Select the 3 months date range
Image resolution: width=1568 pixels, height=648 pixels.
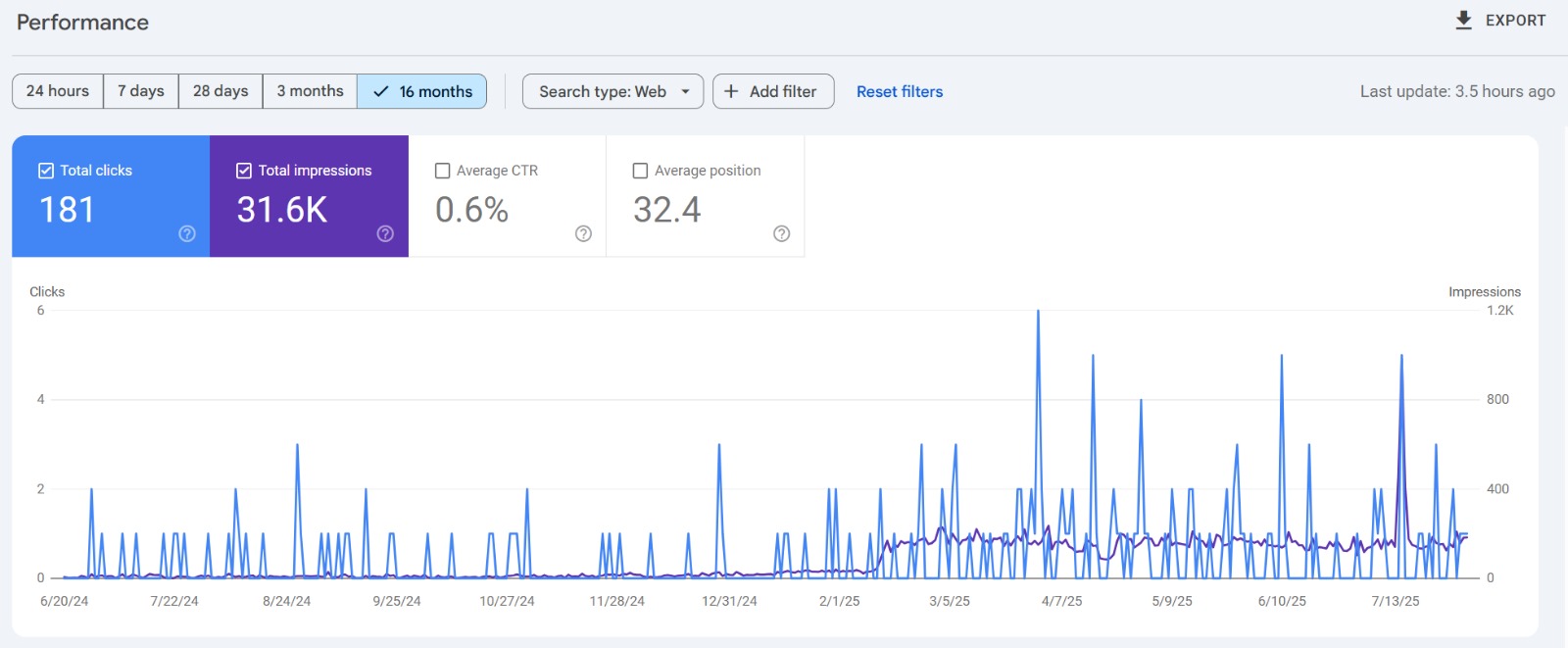310,91
